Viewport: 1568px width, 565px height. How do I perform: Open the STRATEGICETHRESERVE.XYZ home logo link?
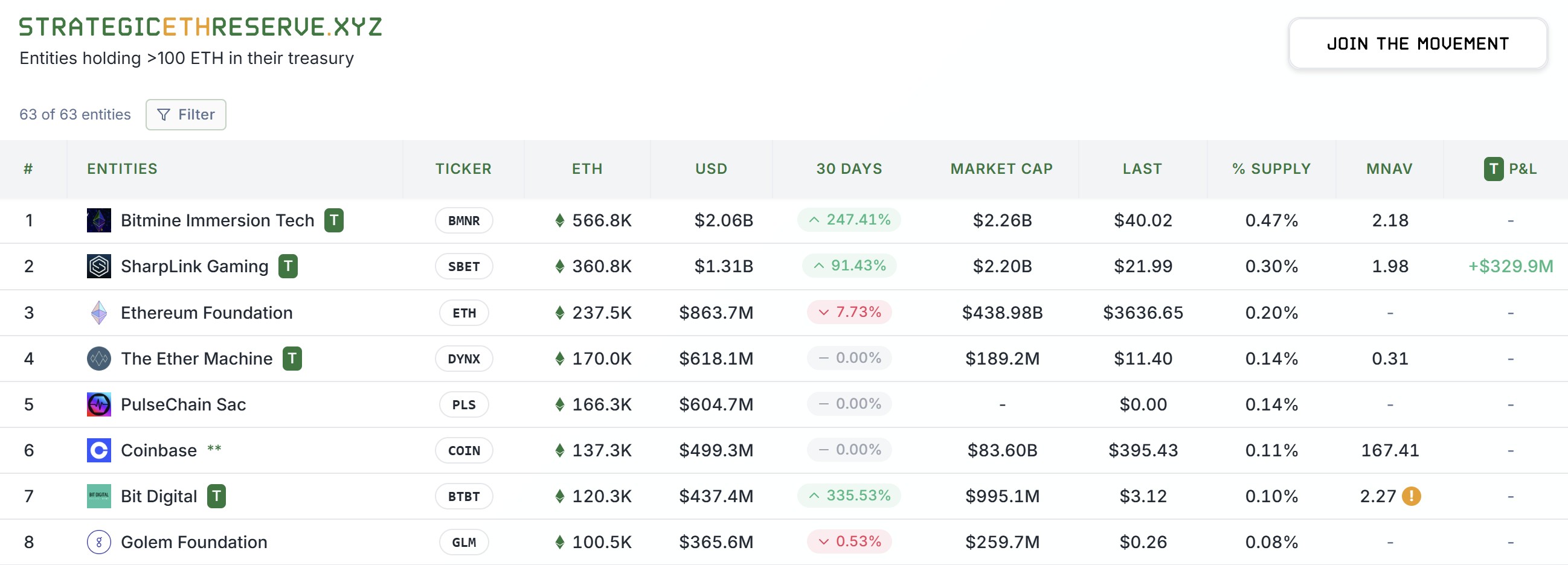(x=201, y=27)
